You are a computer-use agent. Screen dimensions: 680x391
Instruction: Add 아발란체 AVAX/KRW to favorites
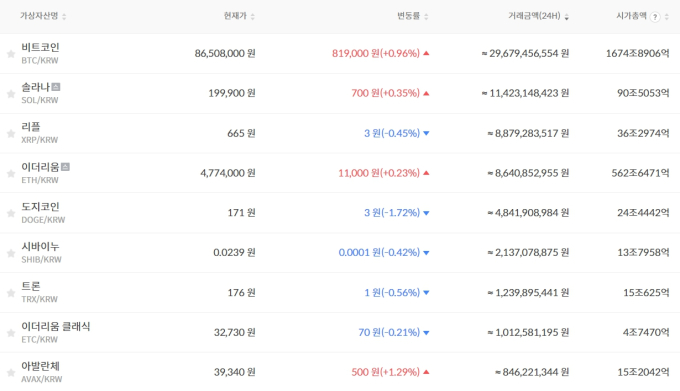11,373
